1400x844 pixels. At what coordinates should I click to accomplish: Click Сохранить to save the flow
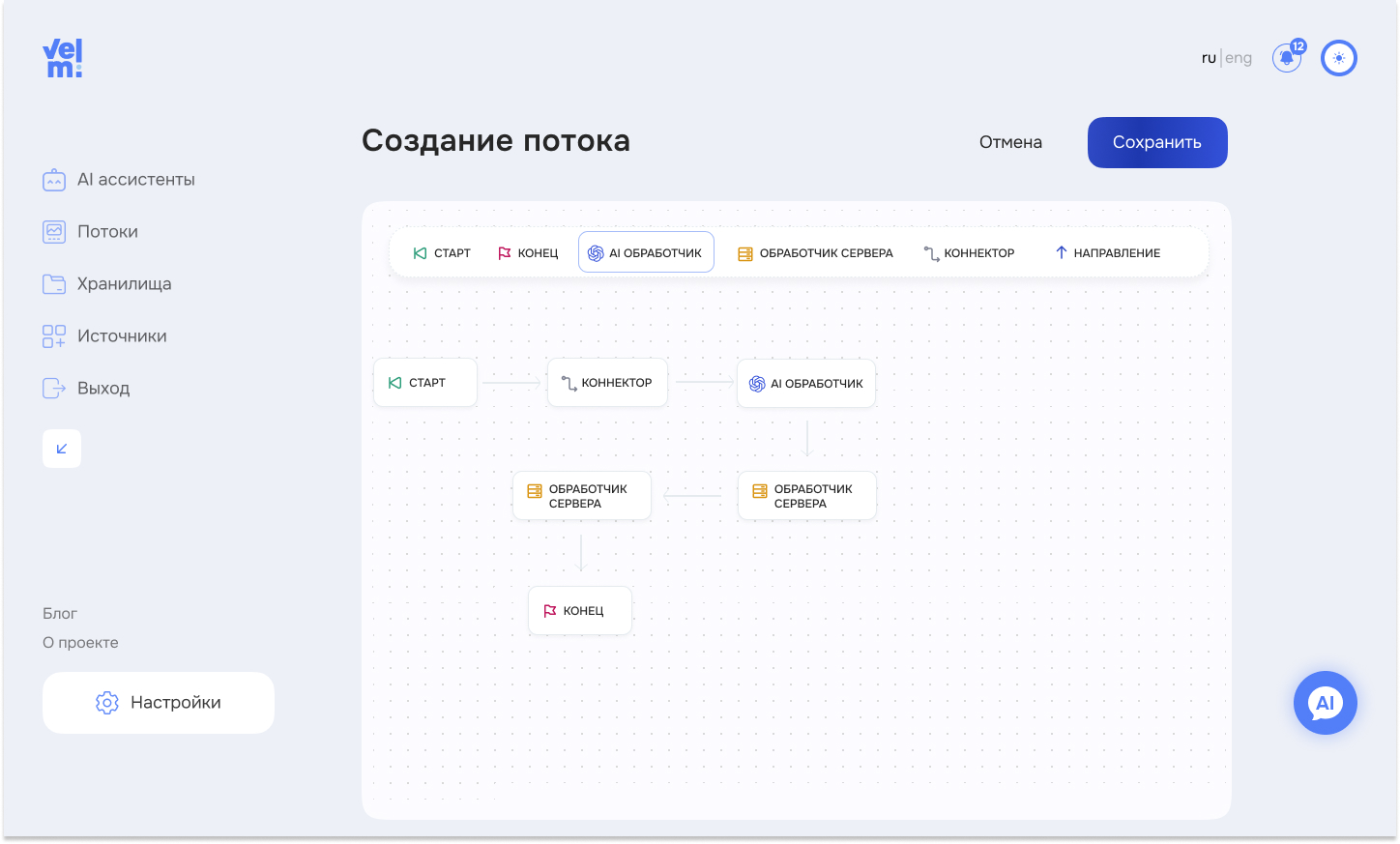coord(1156,142)
